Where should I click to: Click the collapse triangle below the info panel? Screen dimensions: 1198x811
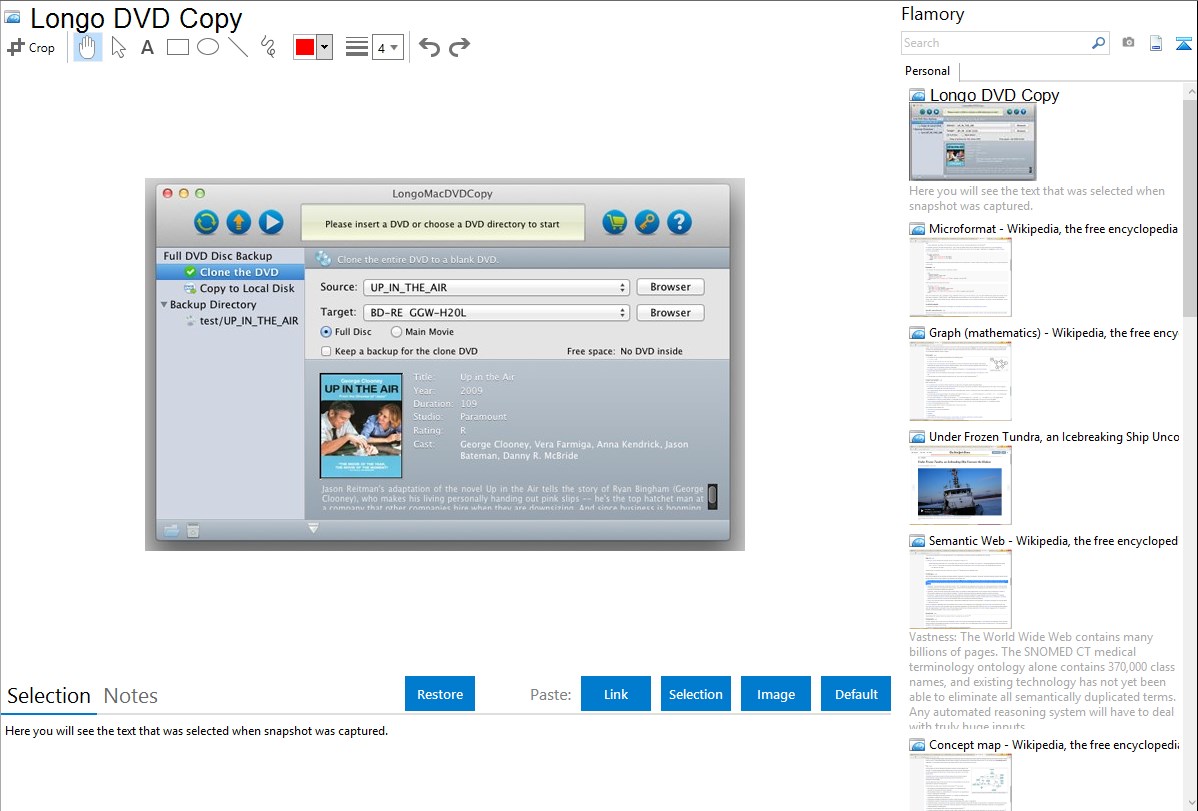coord(313,528)
